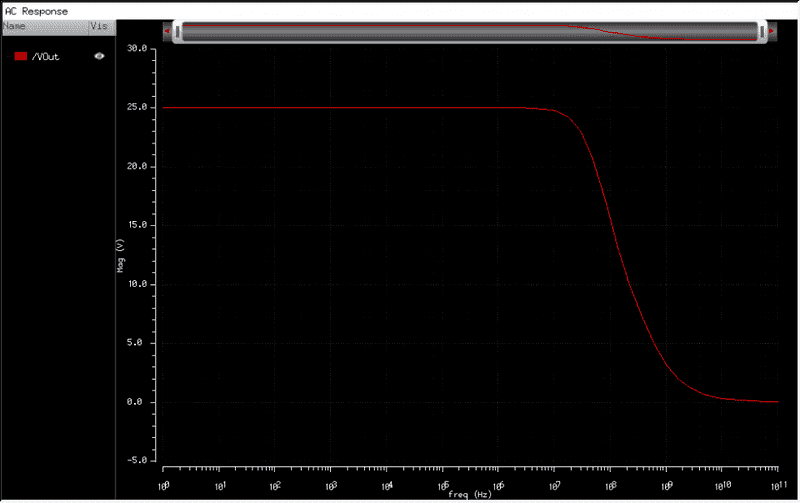Click the 10.0 tick label on y-axis
Screen dimensions: 800x503
137,284
